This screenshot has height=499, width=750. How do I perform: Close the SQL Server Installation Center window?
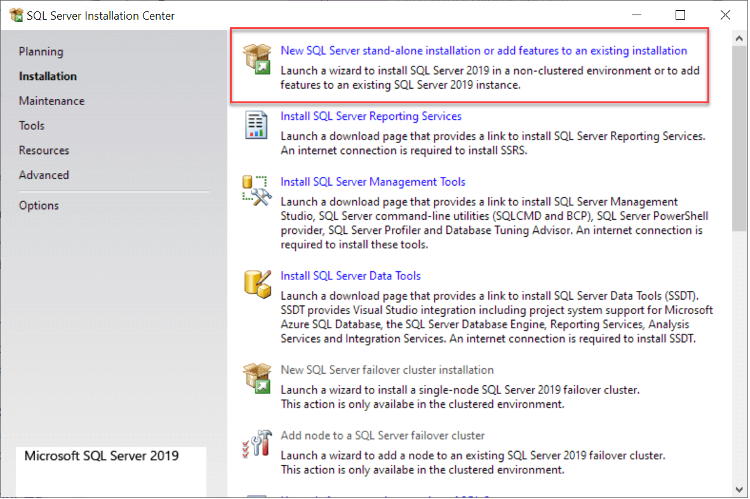click(725, 15)
